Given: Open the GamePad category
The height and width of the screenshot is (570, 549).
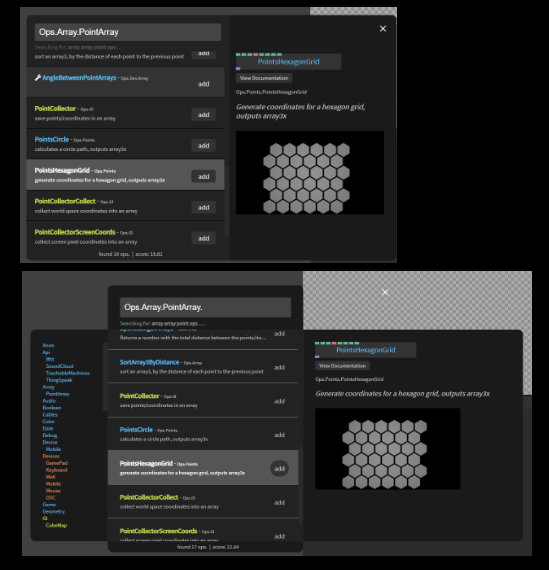Looking at the screenshot, I should tap(56, 463).
